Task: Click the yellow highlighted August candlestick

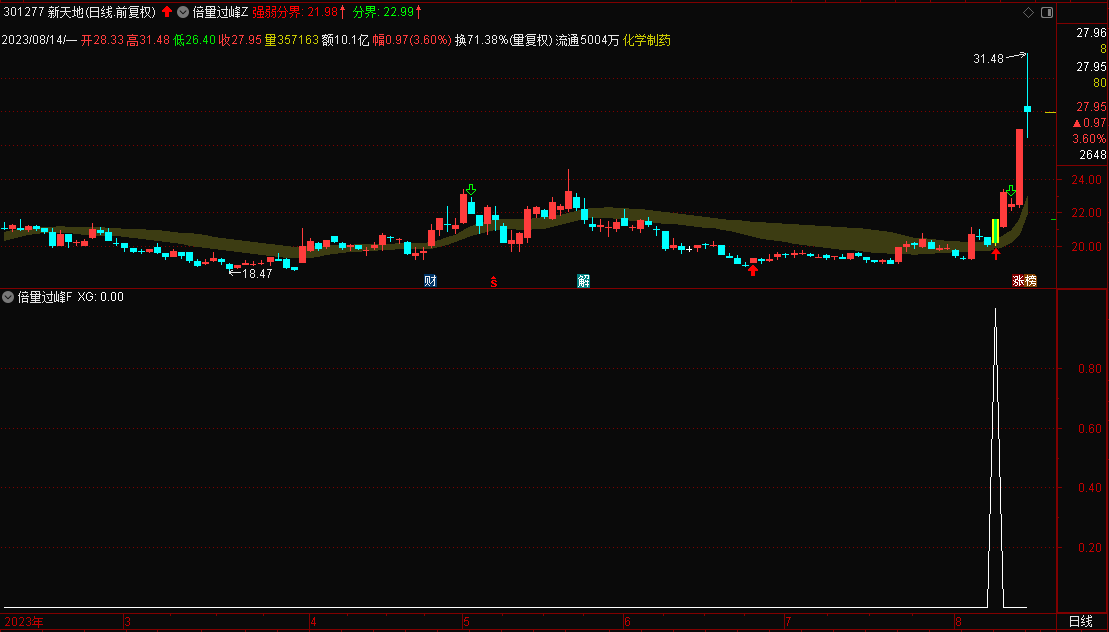Action: click(x=996, y=232)
